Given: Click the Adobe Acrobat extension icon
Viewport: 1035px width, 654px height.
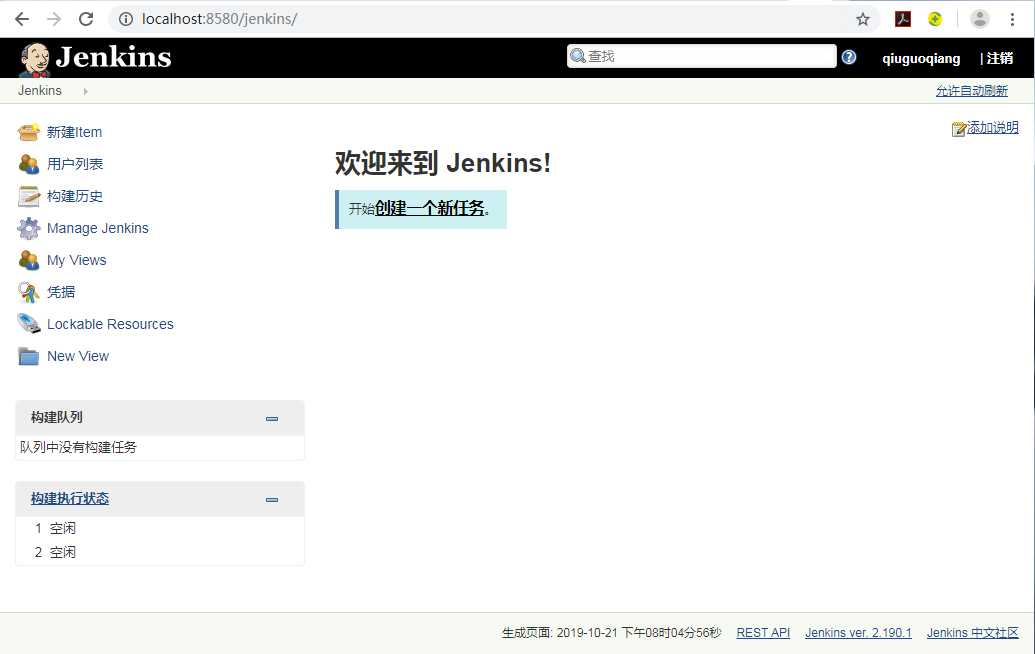Looking at the screenshot, I should pyautogui.click(x=903, y=19).
